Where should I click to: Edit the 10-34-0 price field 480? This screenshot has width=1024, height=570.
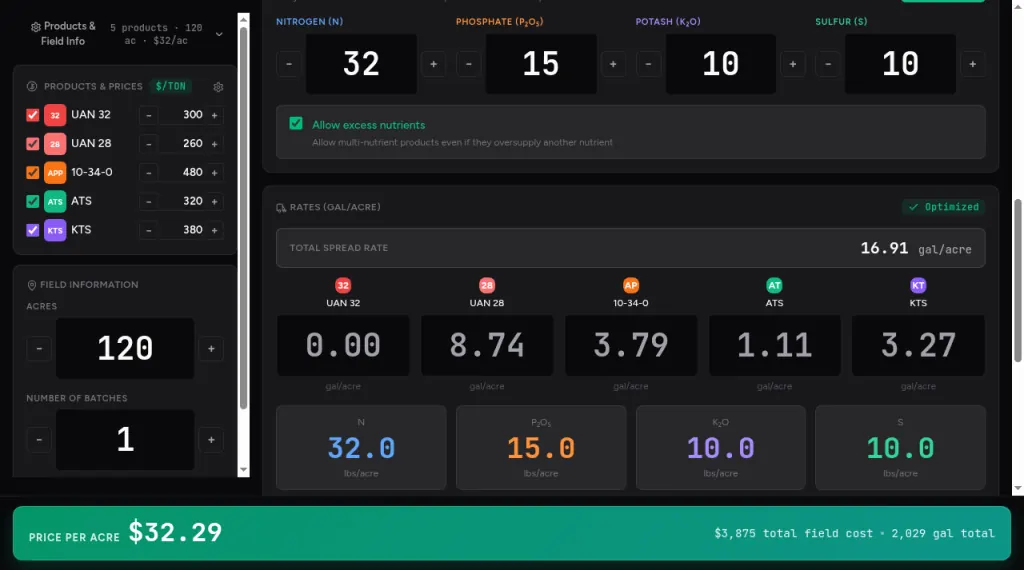[x=182, y=172]
